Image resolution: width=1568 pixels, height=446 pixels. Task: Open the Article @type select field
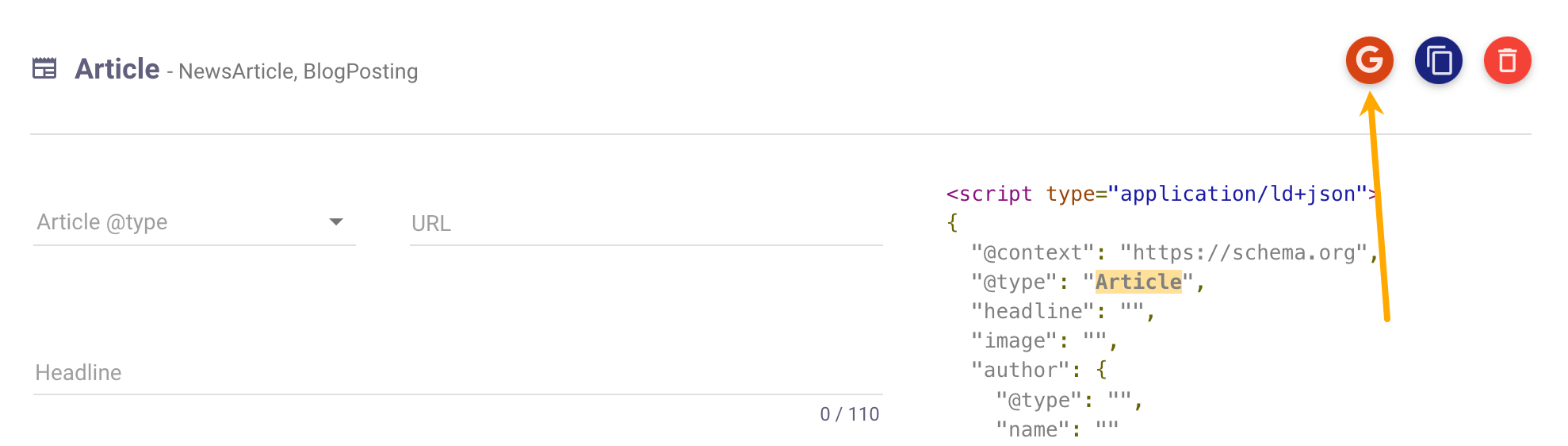click(x=182, y=223)
